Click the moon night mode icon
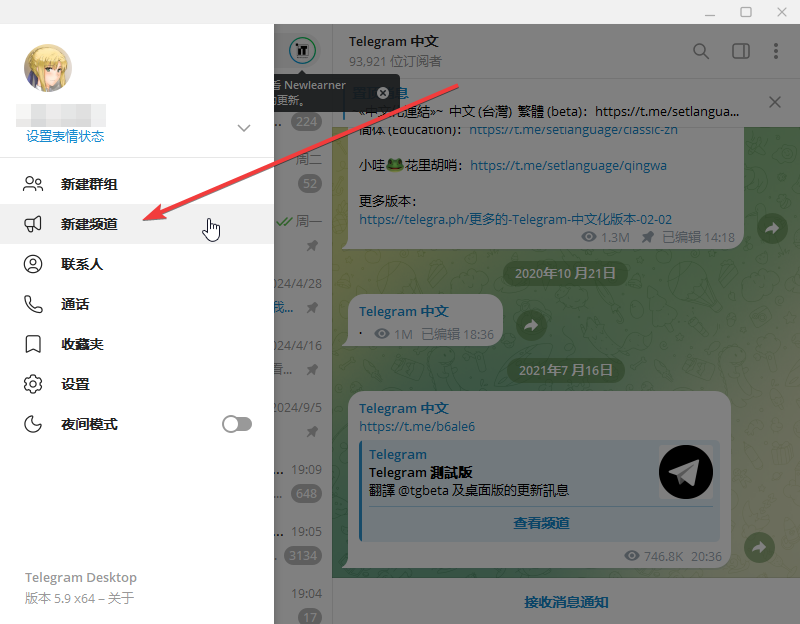800x624 pixels. [x=33, y=424]
